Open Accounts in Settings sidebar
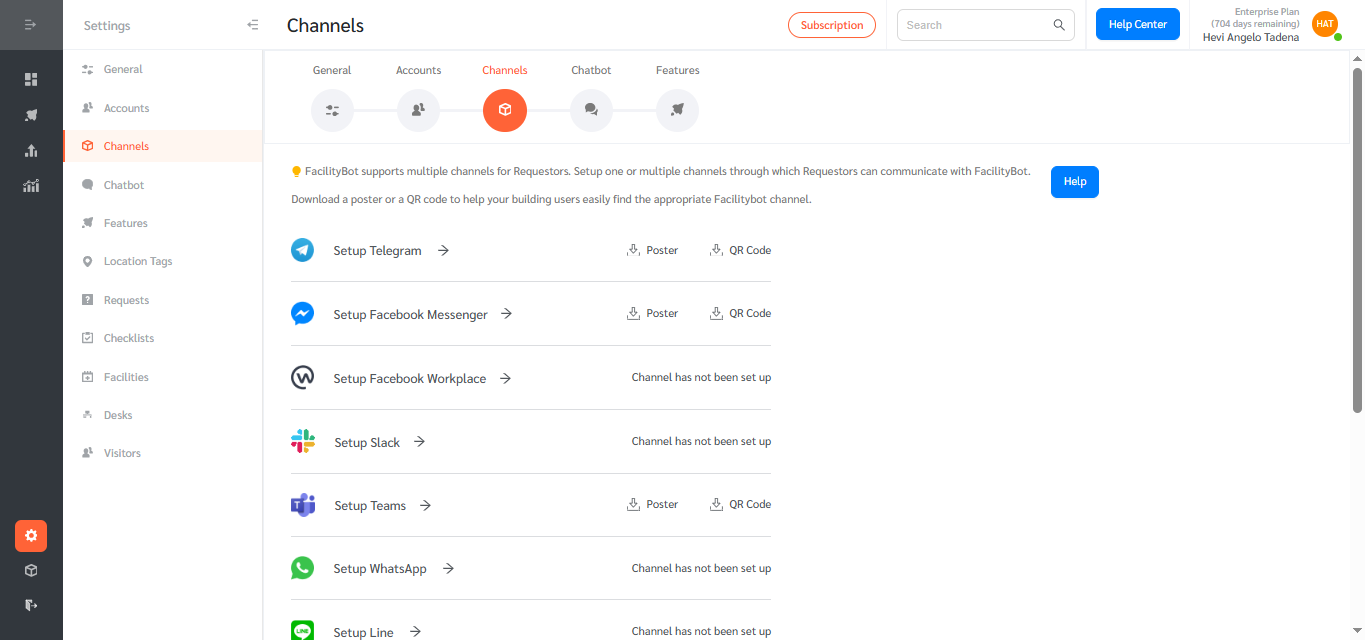This screenshot has height=640, width=1365. [162, 108]
